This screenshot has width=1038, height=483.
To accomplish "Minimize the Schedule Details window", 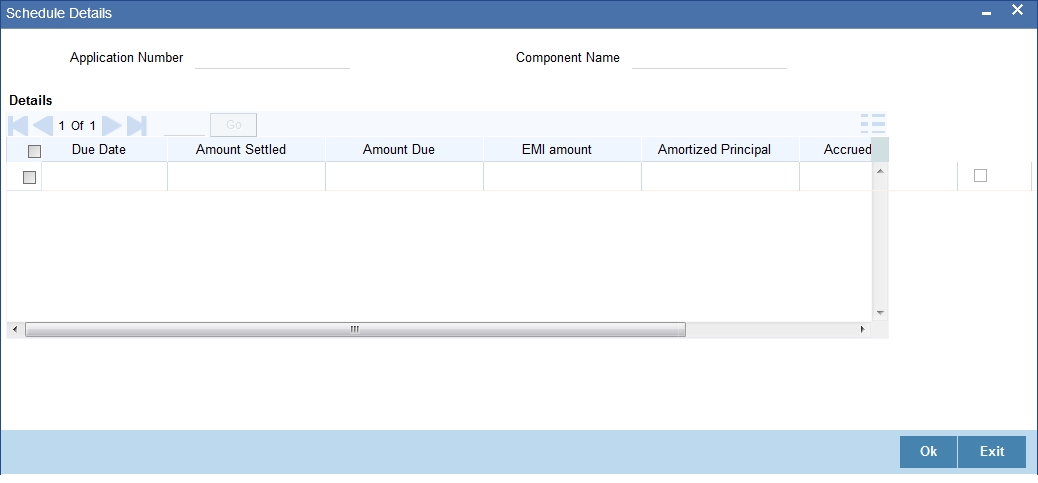I will point(986,13).
